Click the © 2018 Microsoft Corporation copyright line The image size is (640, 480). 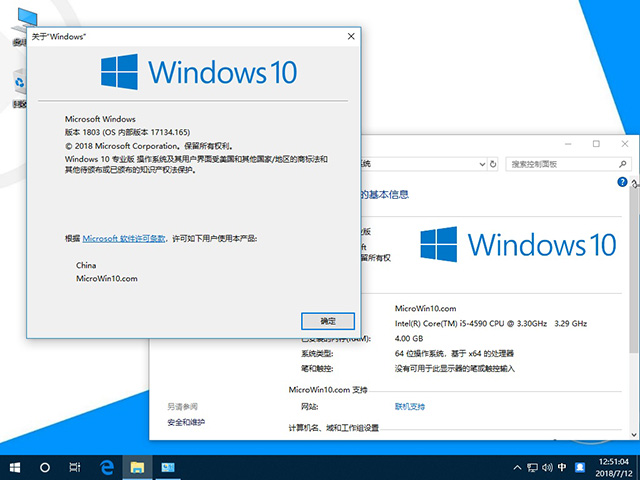(149, 146)
